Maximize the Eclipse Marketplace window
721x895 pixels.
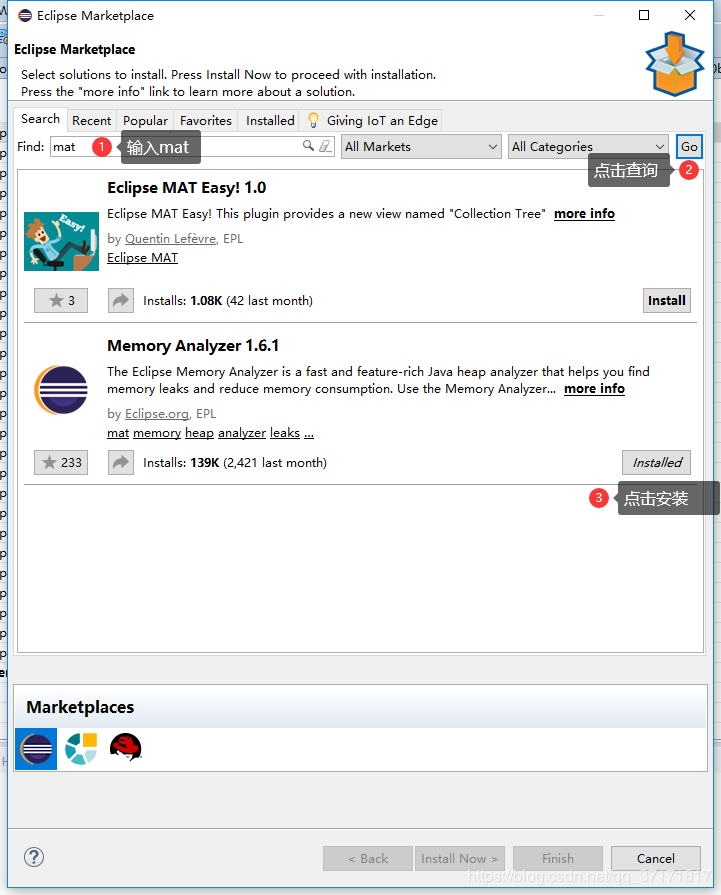[x=644, y=15]
